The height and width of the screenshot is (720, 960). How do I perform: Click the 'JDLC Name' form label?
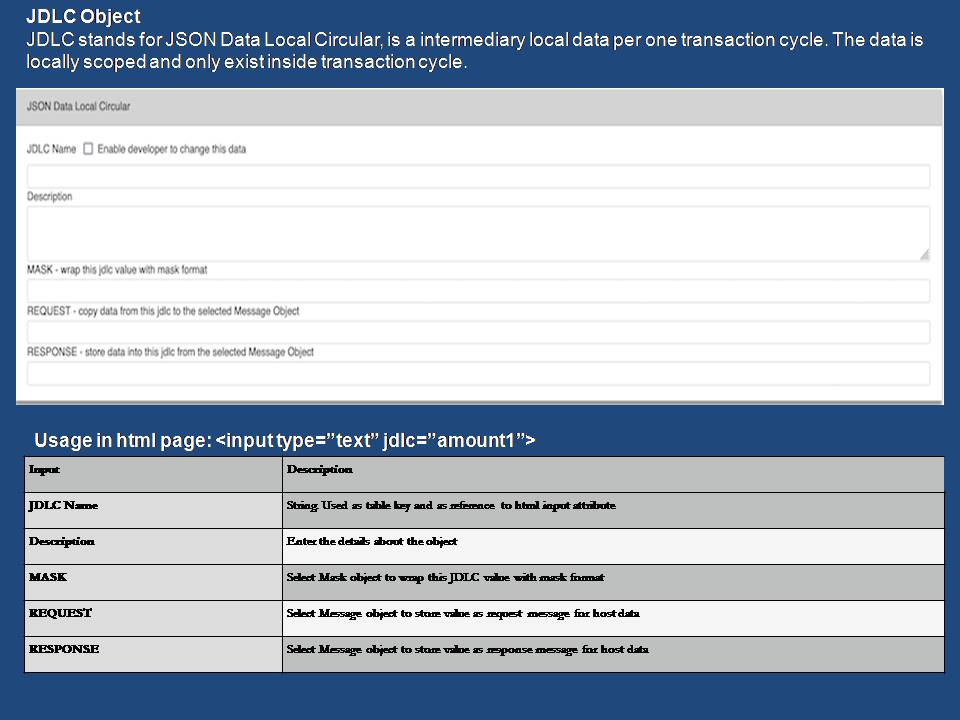coord(51,149)
